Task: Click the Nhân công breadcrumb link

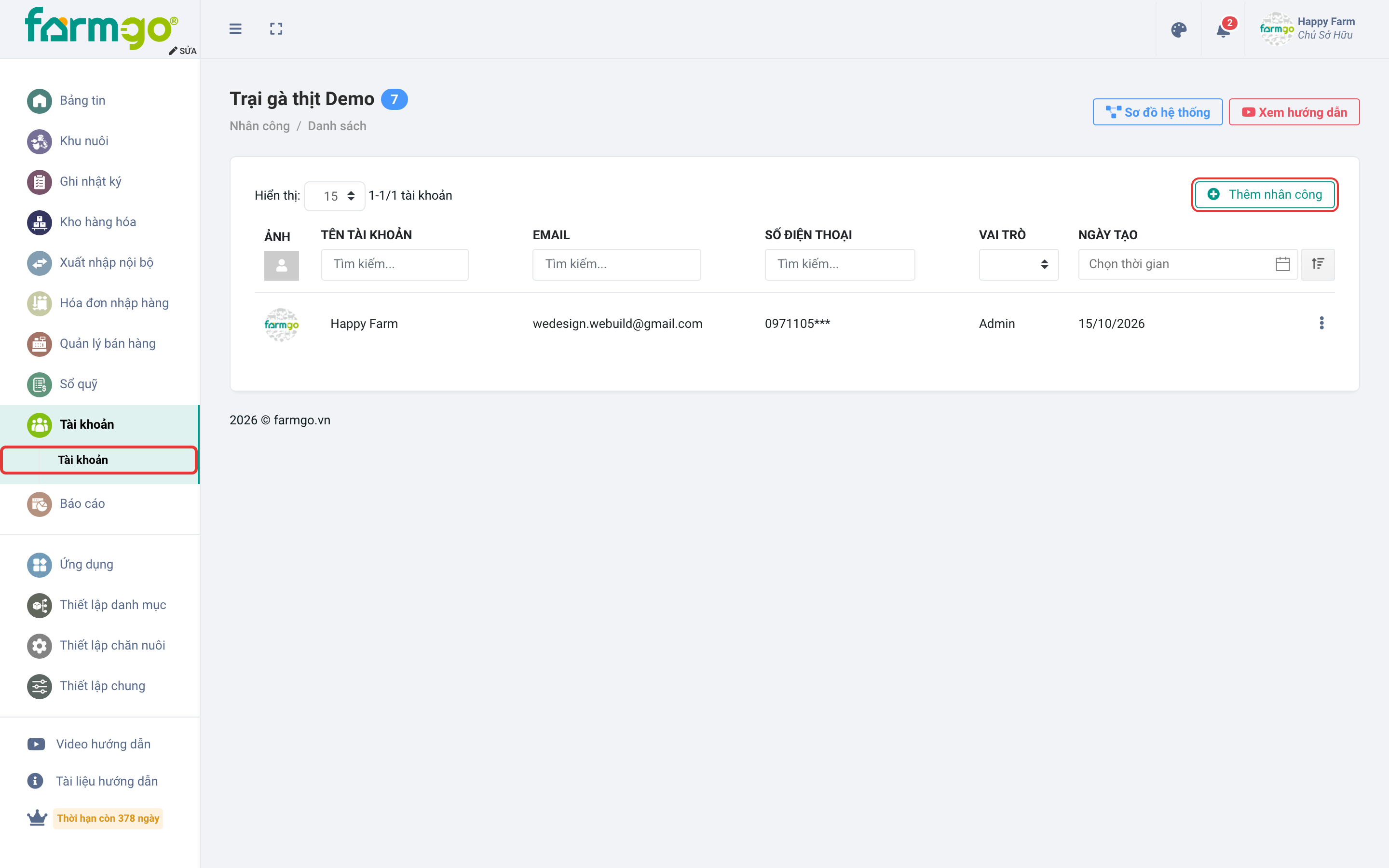Action: coord(259,126)
